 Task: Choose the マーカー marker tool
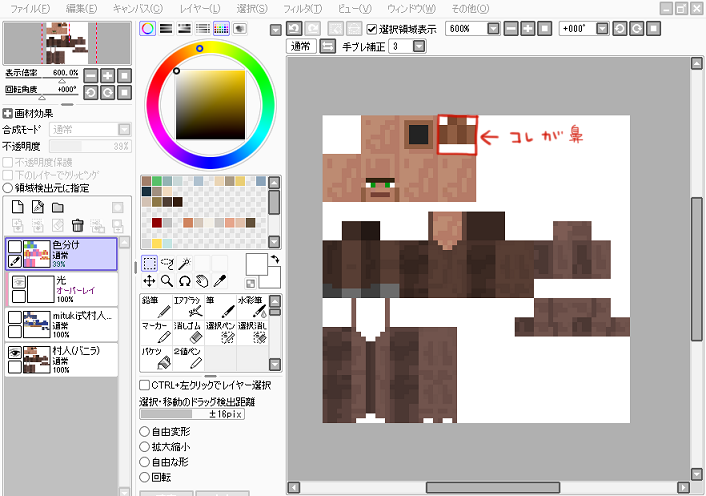tap(156, 333)
